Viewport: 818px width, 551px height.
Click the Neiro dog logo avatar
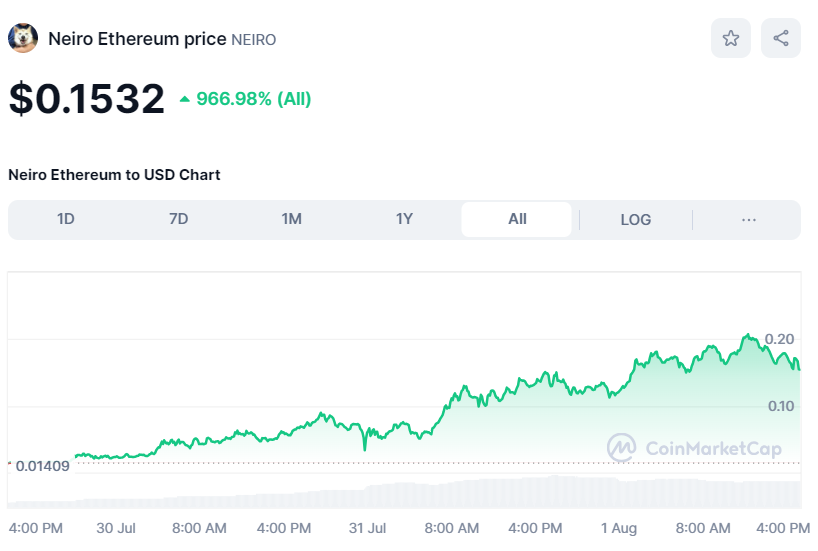[23, 39]
